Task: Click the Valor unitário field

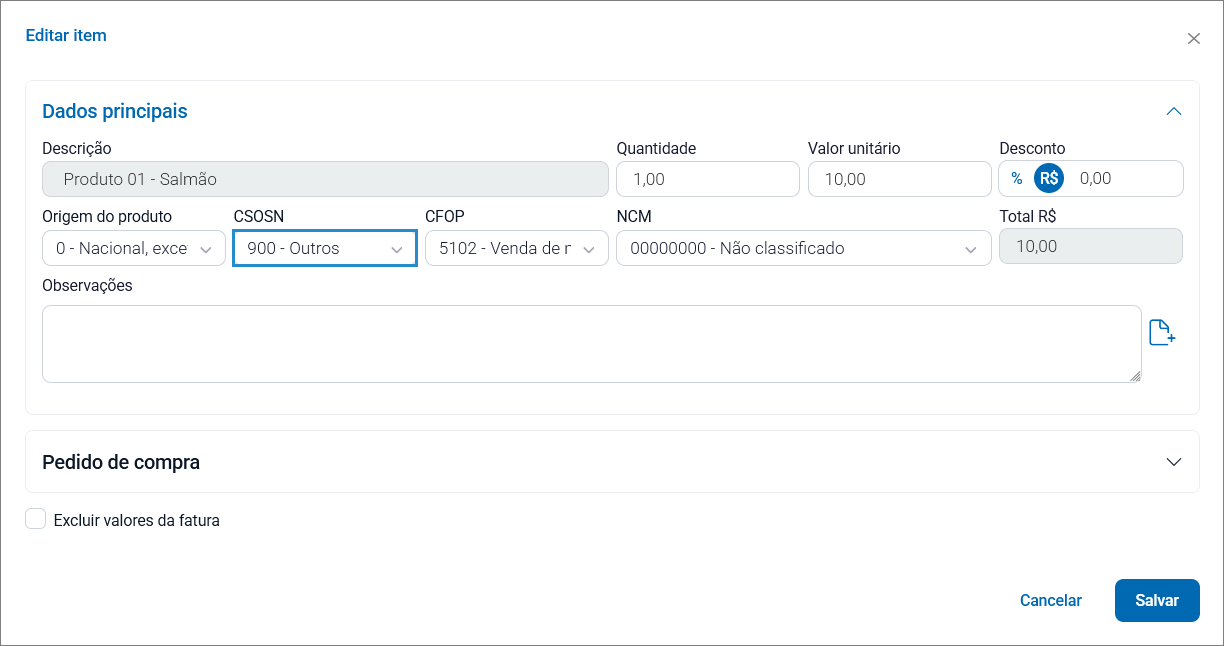Action: 900,179
